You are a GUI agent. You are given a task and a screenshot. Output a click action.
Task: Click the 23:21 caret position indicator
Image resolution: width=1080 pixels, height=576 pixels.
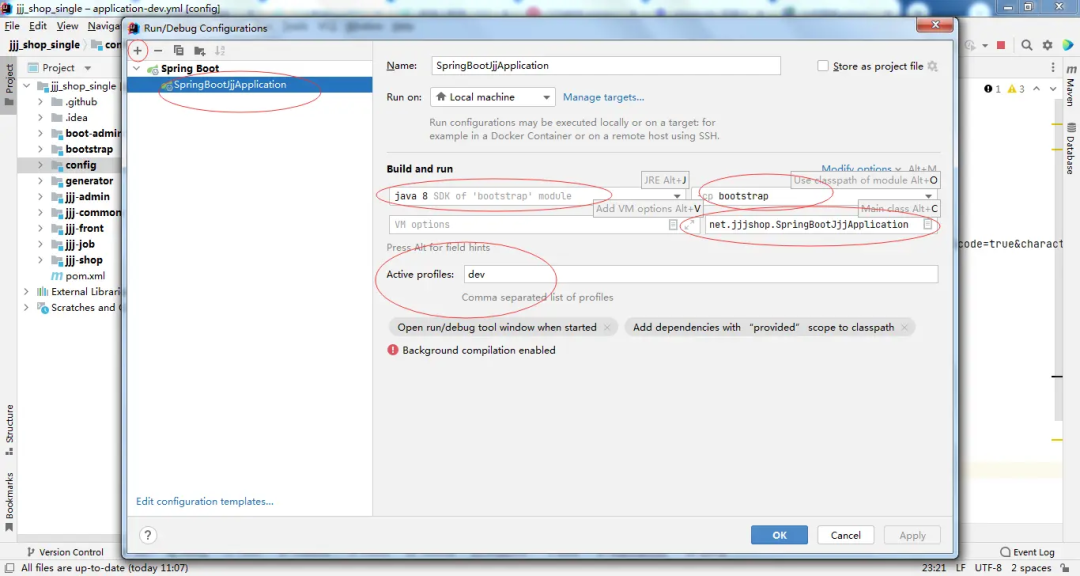click(933, 568)
